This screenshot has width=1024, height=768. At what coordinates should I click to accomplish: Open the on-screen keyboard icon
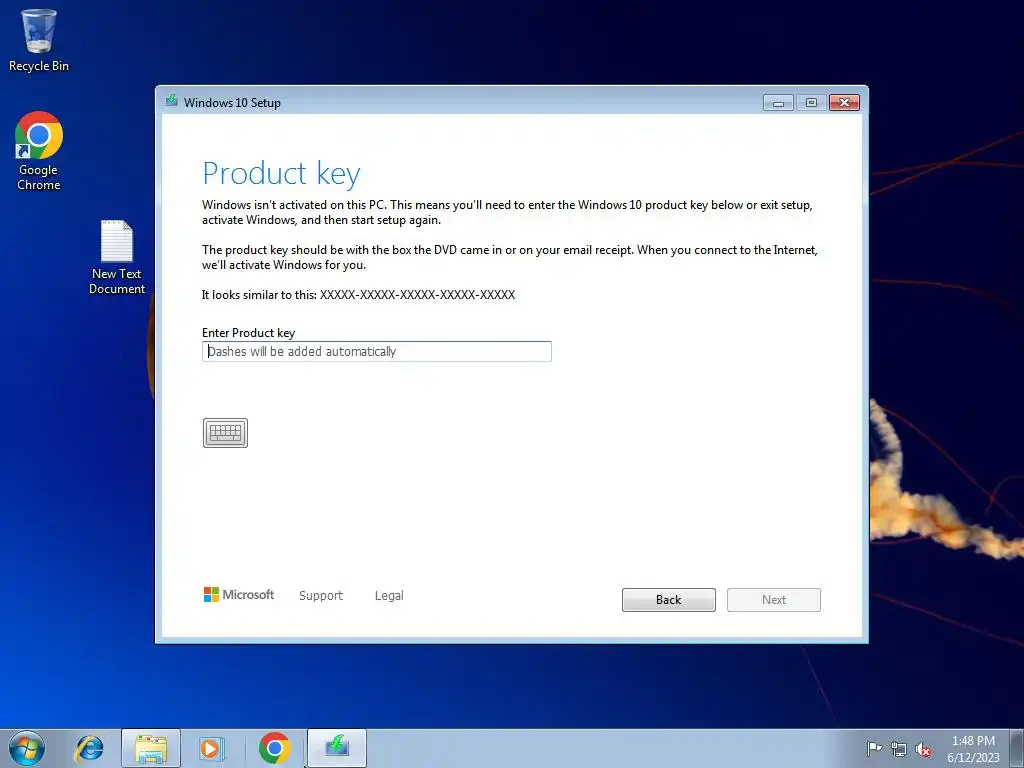click(x=225, y=433)
